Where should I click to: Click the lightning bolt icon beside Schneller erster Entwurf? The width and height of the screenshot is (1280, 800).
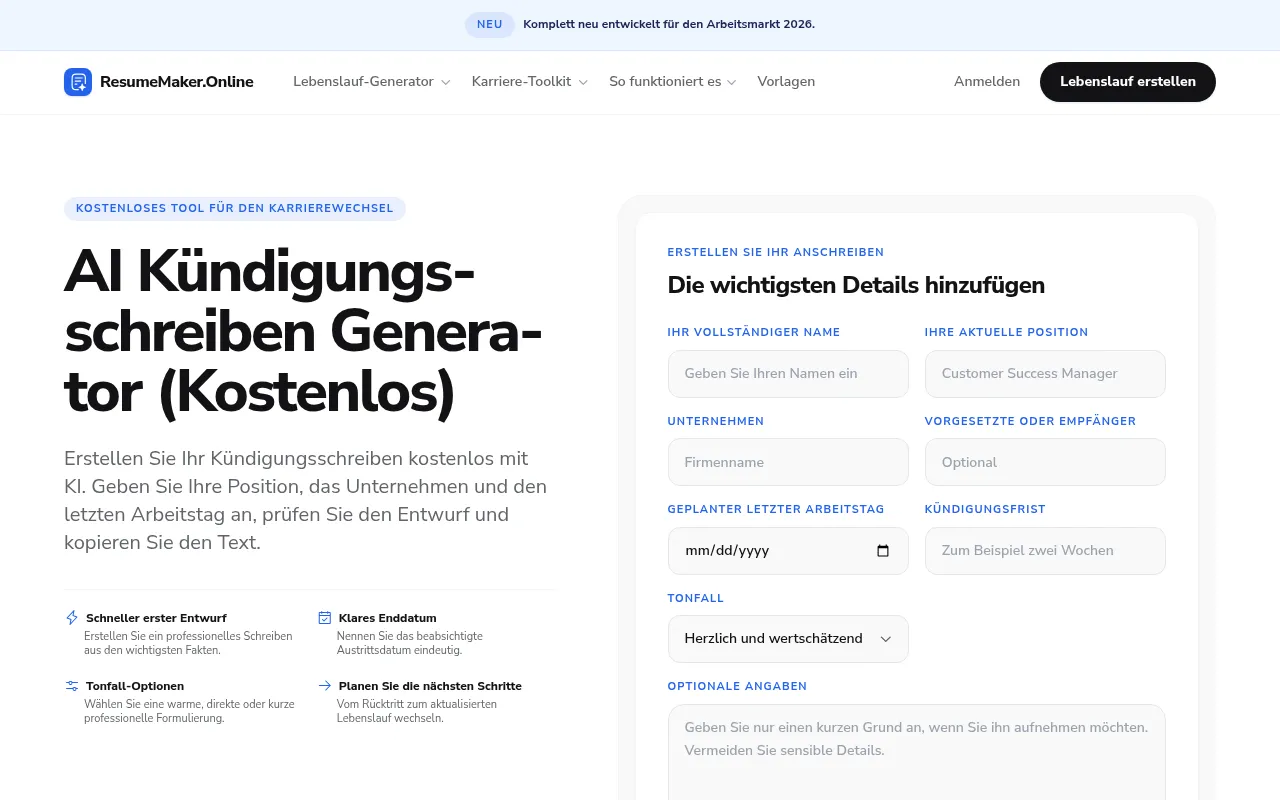click(72, 618)
